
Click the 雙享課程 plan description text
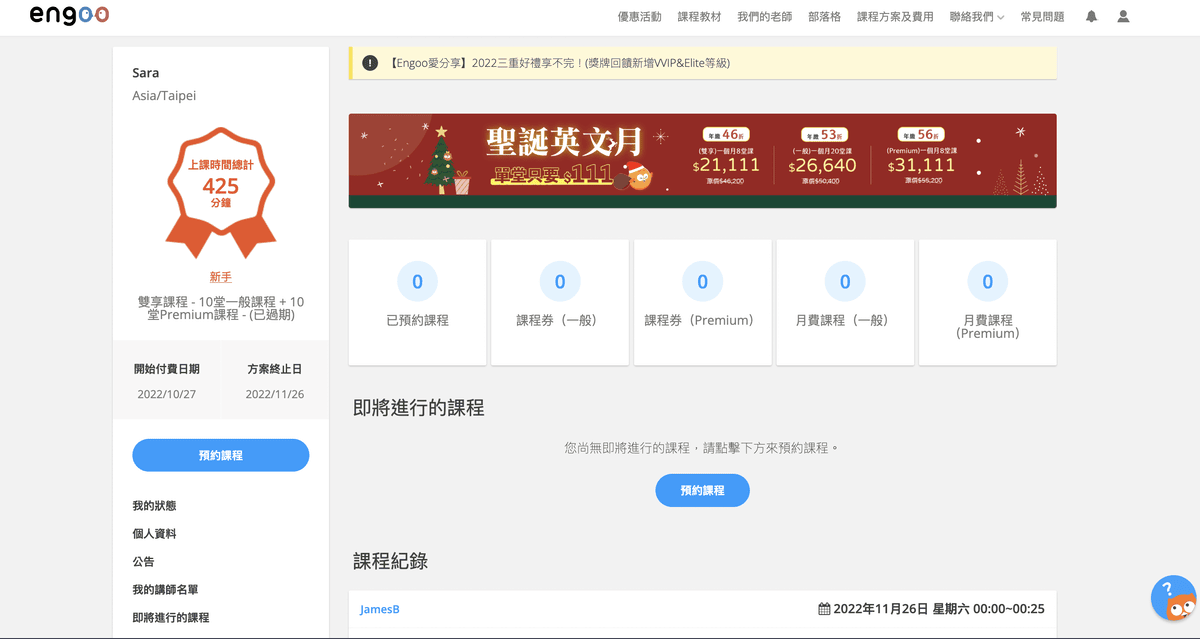221,308
